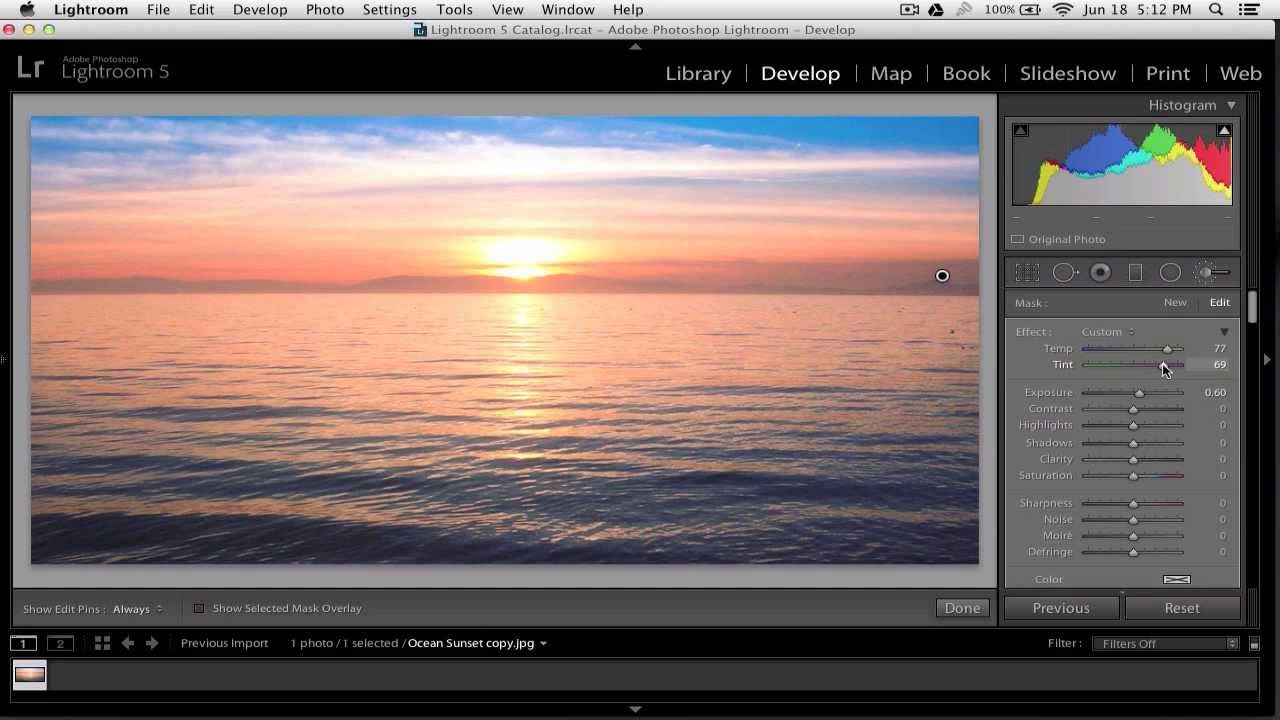Select main window display button 1
1280x720 pixels.
coord(23,643)
